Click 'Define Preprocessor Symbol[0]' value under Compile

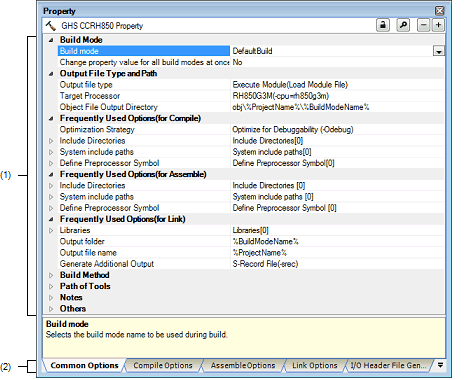283,163
